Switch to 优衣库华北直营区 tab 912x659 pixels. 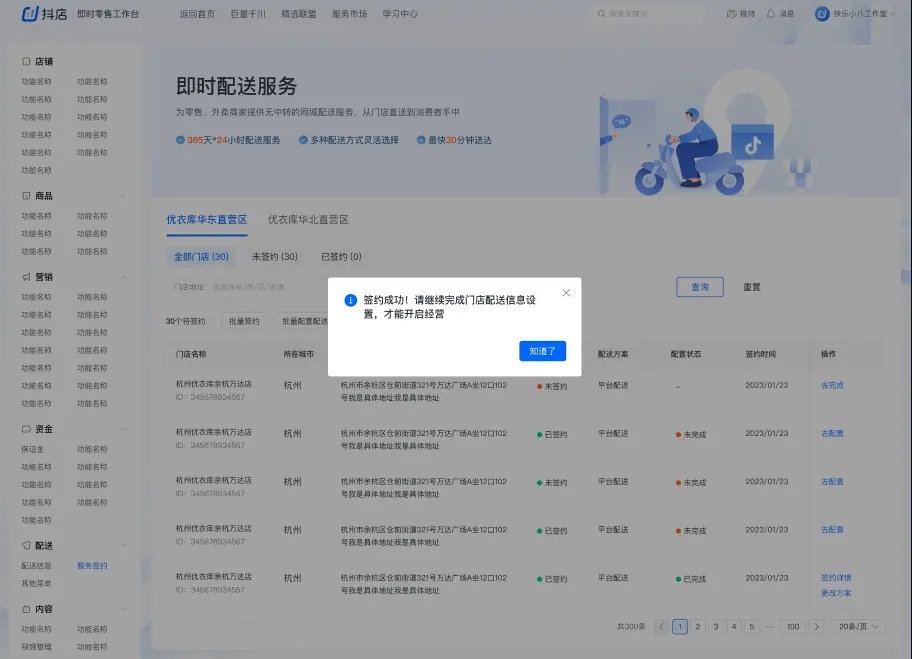coord(308,219)
